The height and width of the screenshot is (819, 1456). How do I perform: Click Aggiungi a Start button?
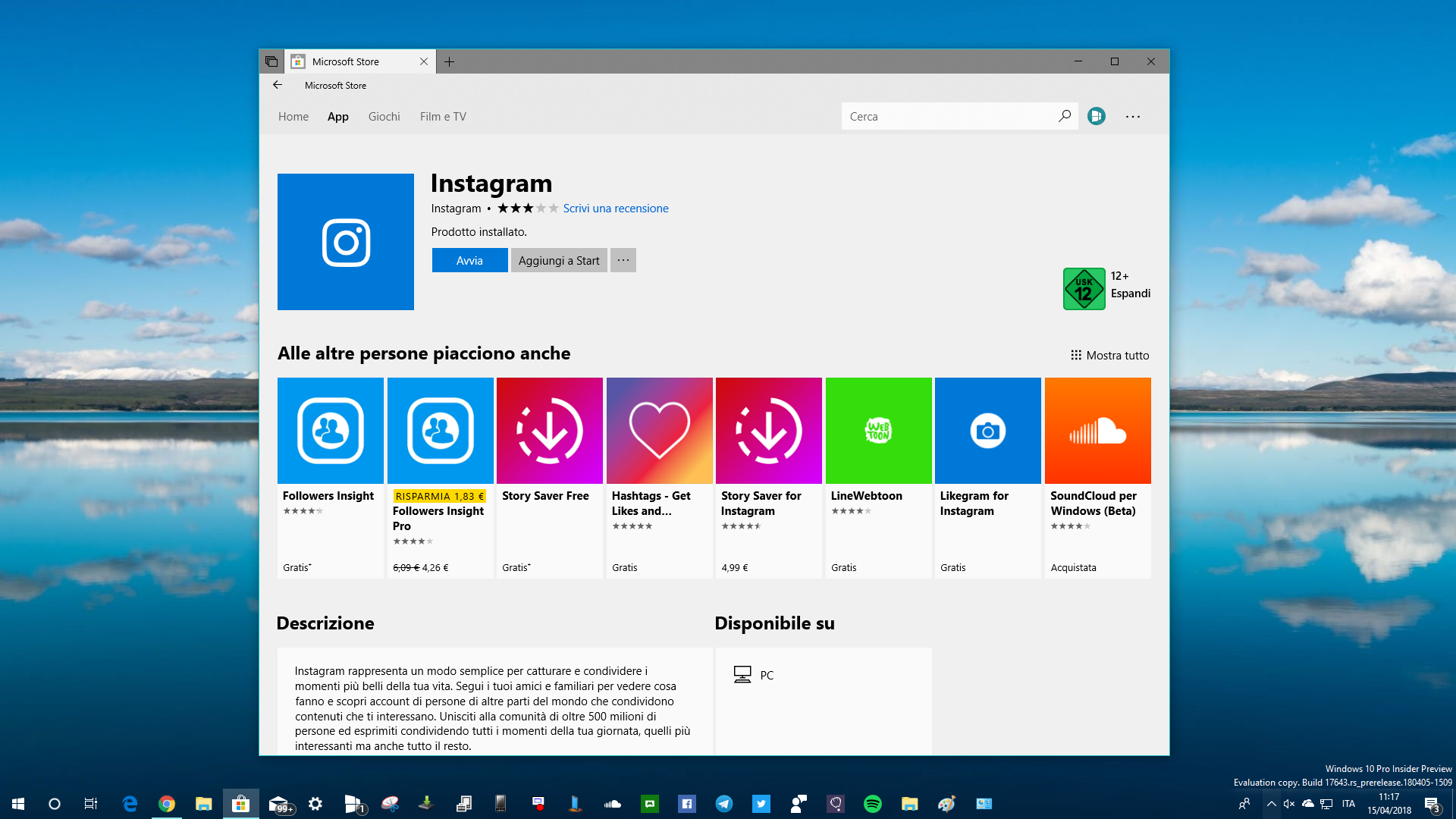[x=559, y=260]
